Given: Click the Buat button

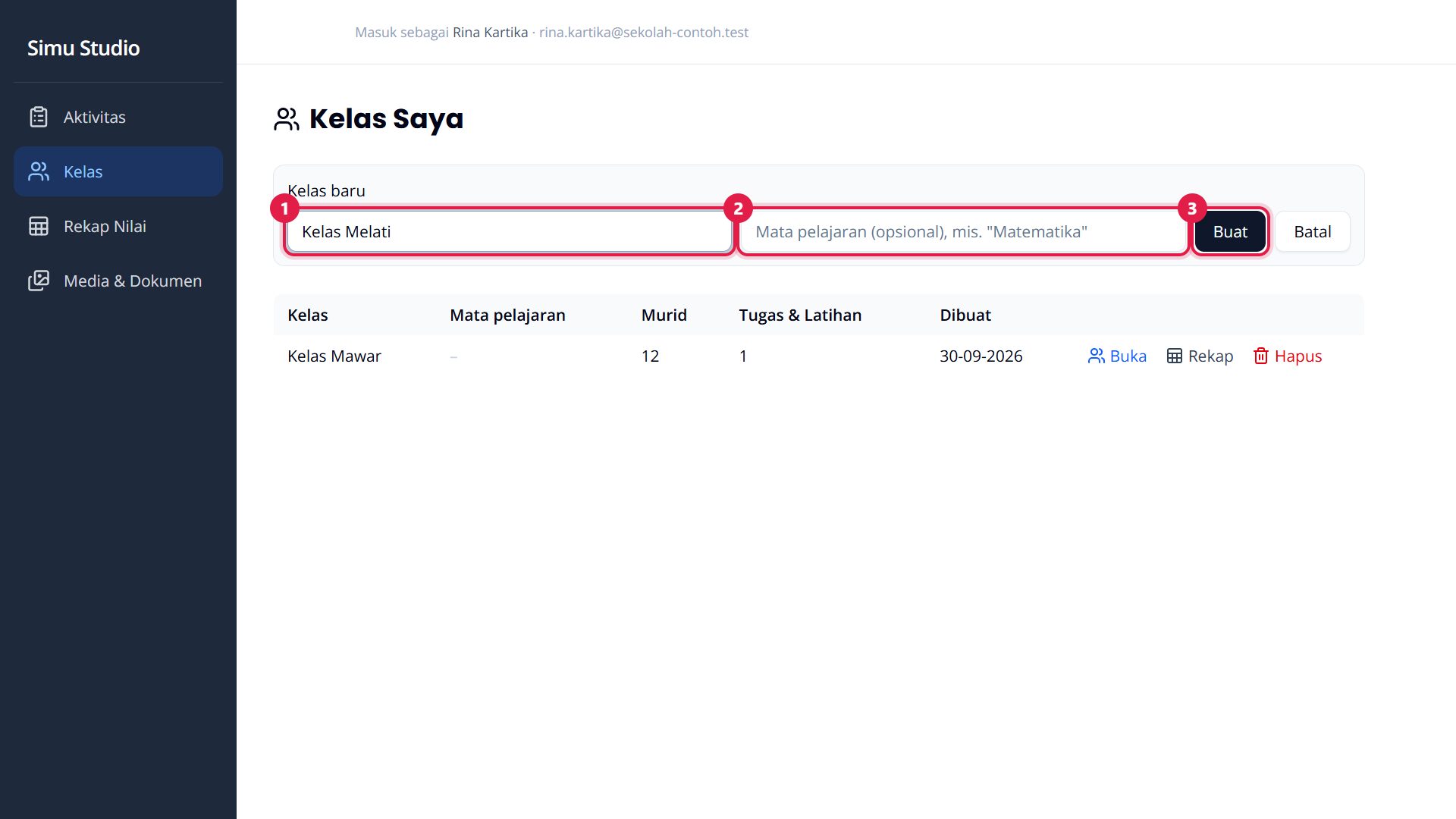Looking at the screenshot, I should pos(1230,231).
